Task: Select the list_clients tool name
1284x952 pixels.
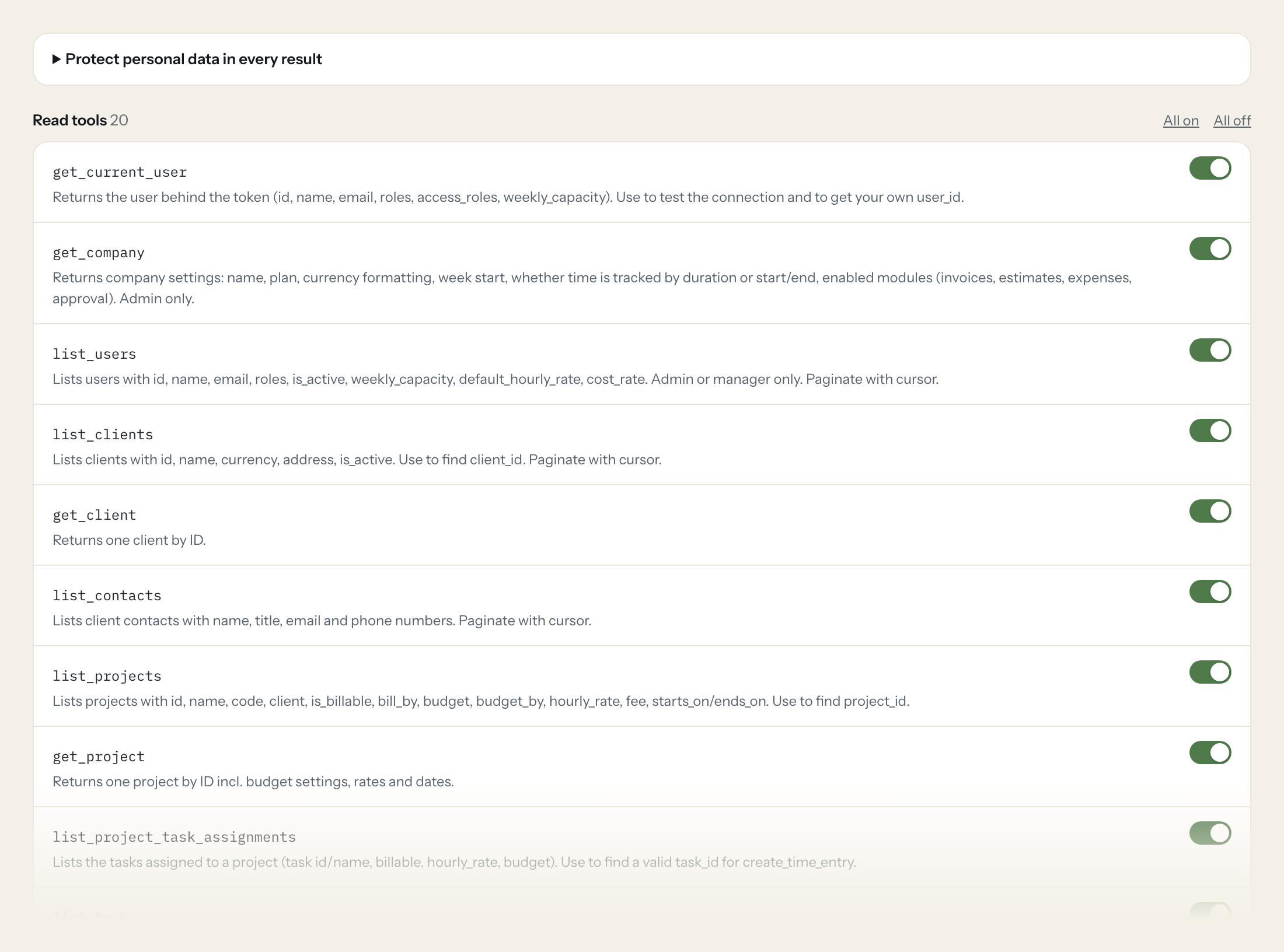Action: pos(103,435)
